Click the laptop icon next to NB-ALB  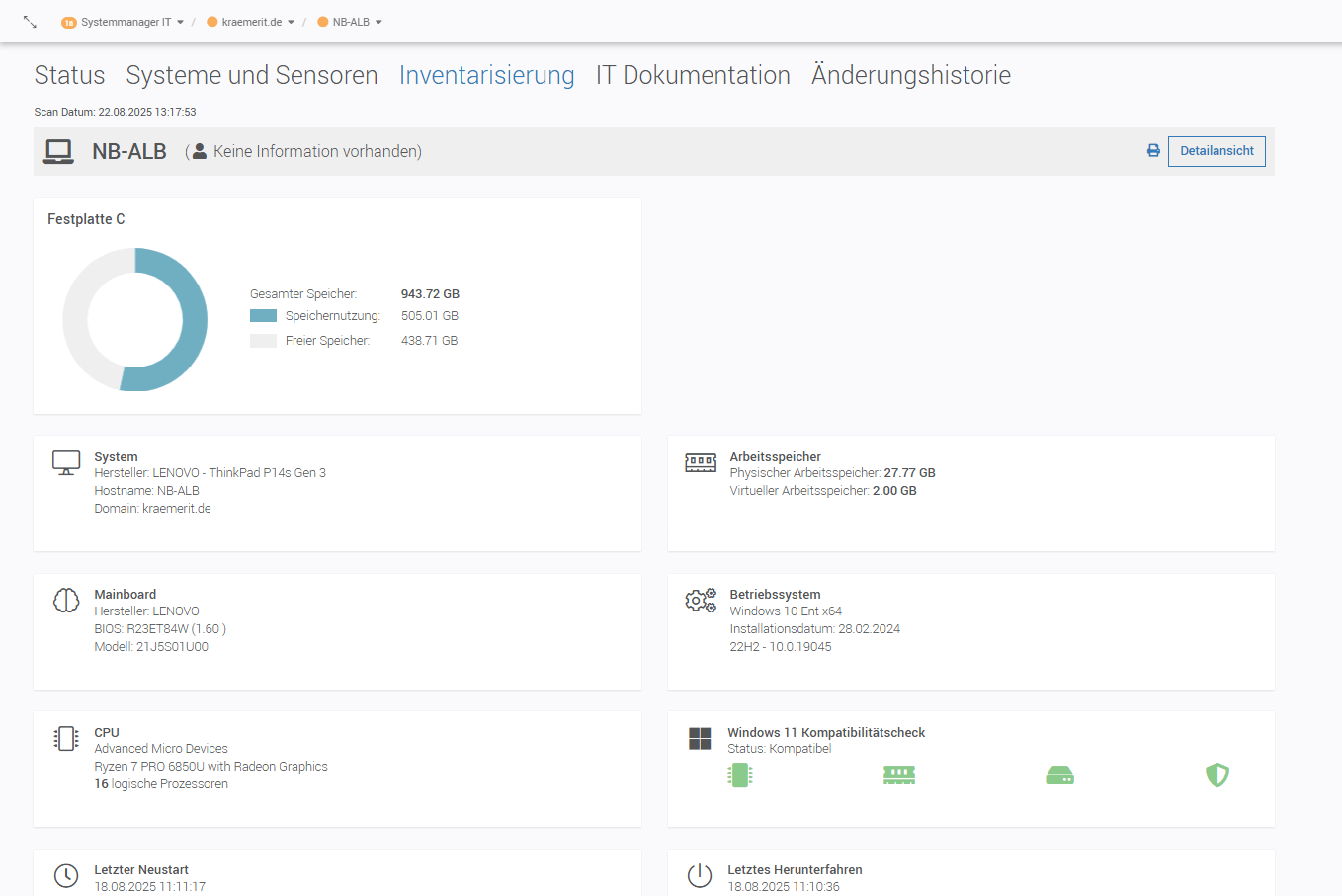tap(58, 151)
